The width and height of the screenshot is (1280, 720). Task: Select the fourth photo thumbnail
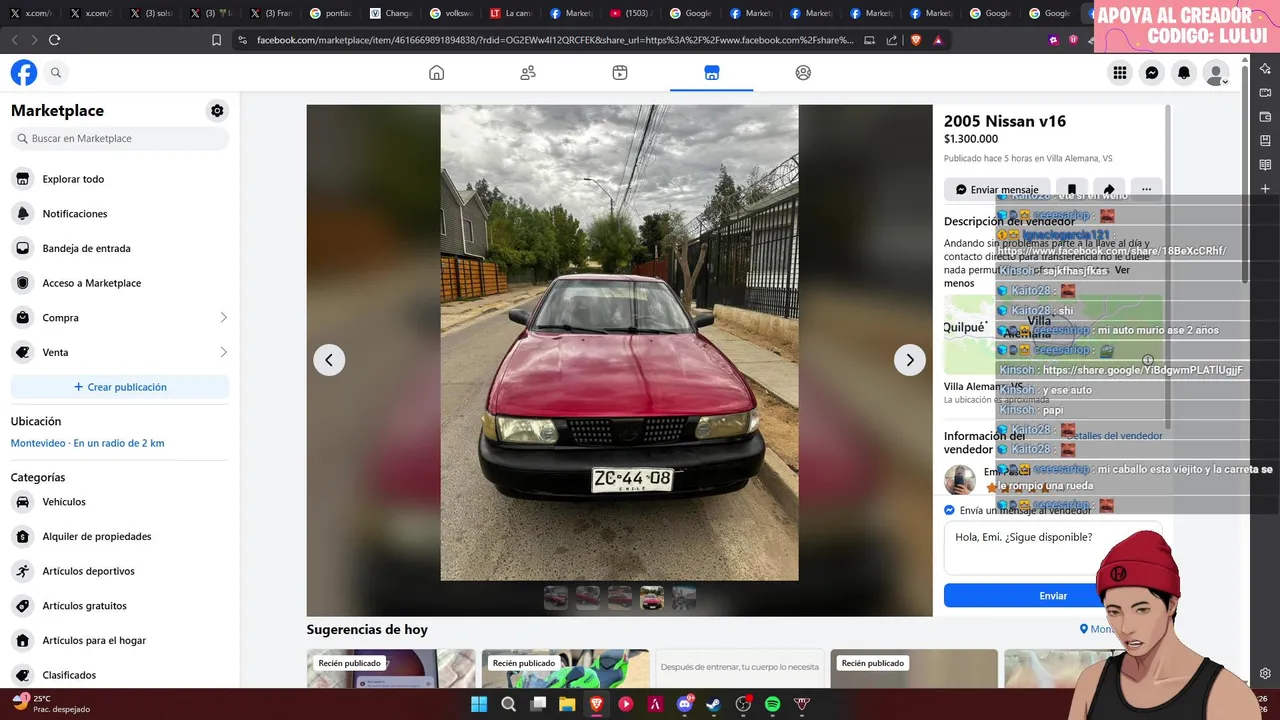pos(652,598)
